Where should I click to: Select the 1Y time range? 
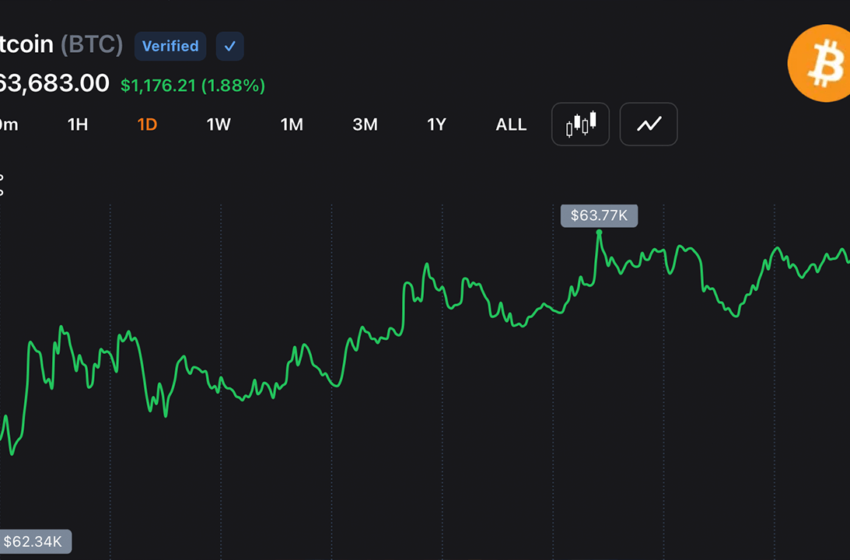tap(436, 125)
